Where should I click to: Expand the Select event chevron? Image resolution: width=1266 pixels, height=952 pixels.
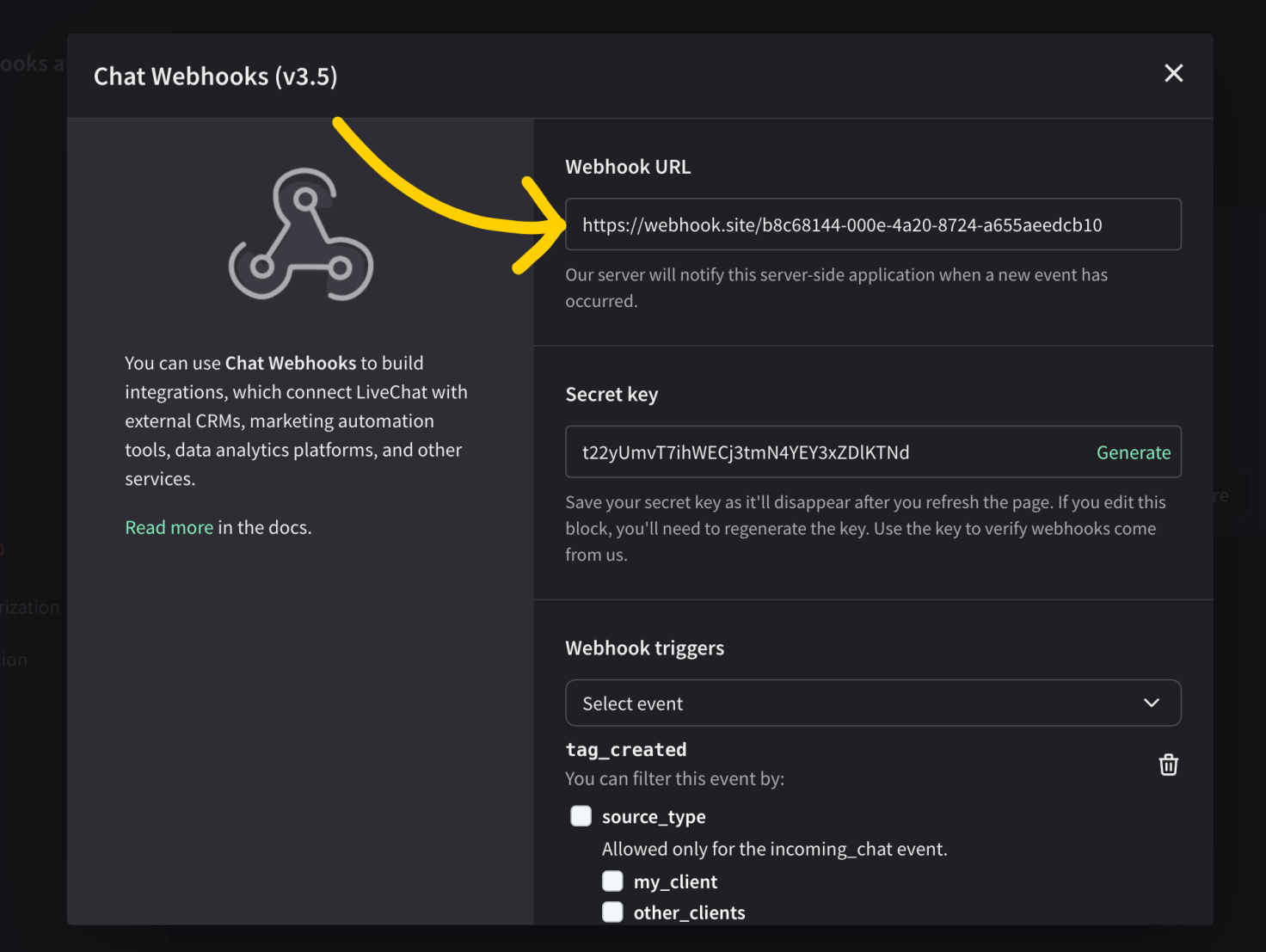click(1152, 703)
